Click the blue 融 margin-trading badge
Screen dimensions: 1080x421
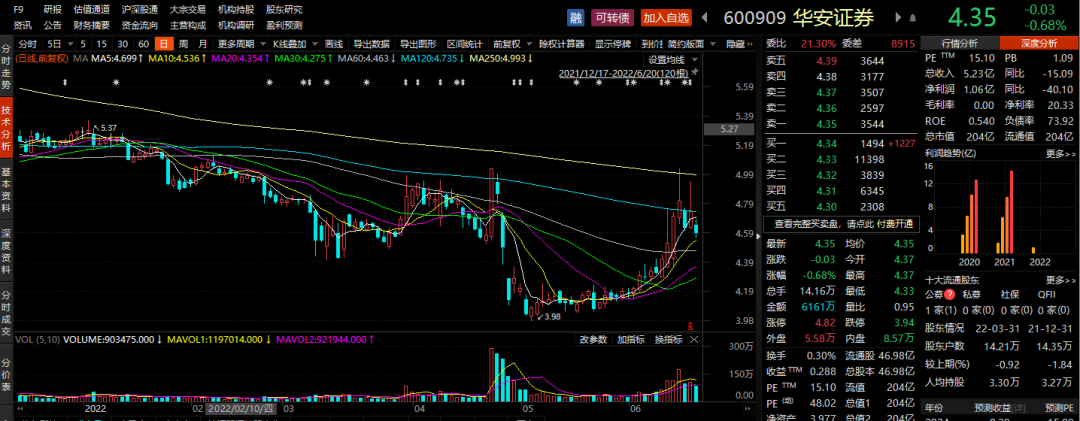[575, 17]
